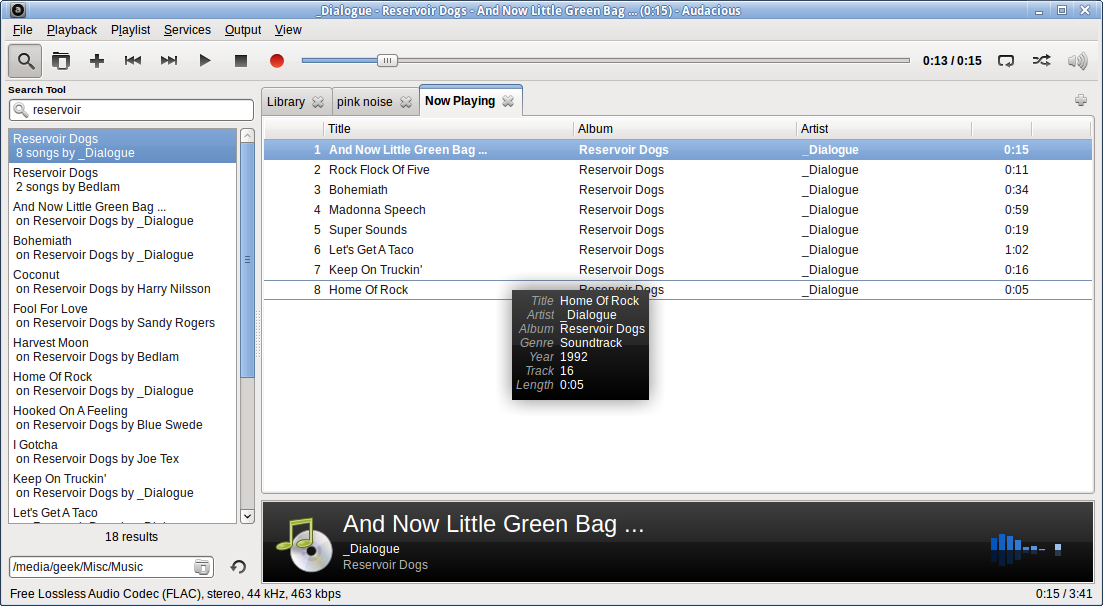Toggle Repeat mode

(1006, 61)
